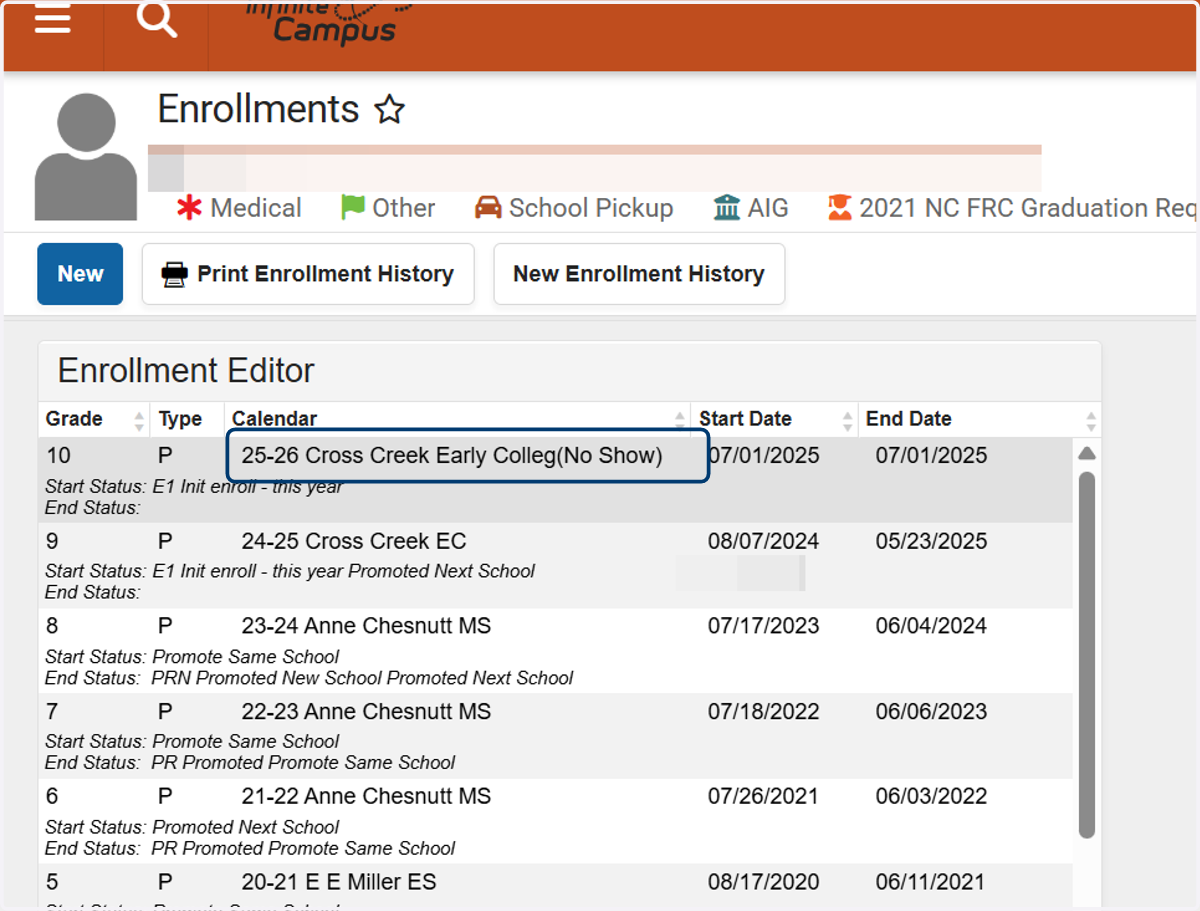Viewport: 1200px width, 911px height.
Task: Favorite the Enrollments page with the star
Action: pos(389,109)
